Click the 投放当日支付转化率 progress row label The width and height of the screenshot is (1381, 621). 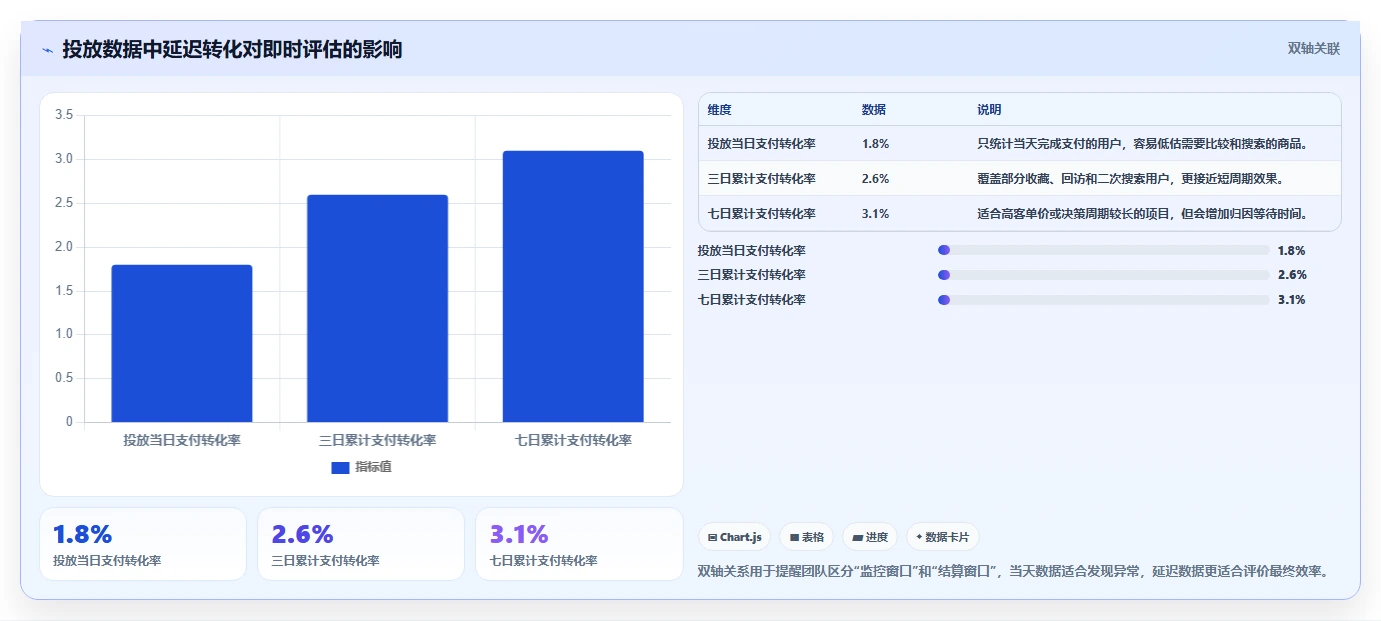pos(752,251)
